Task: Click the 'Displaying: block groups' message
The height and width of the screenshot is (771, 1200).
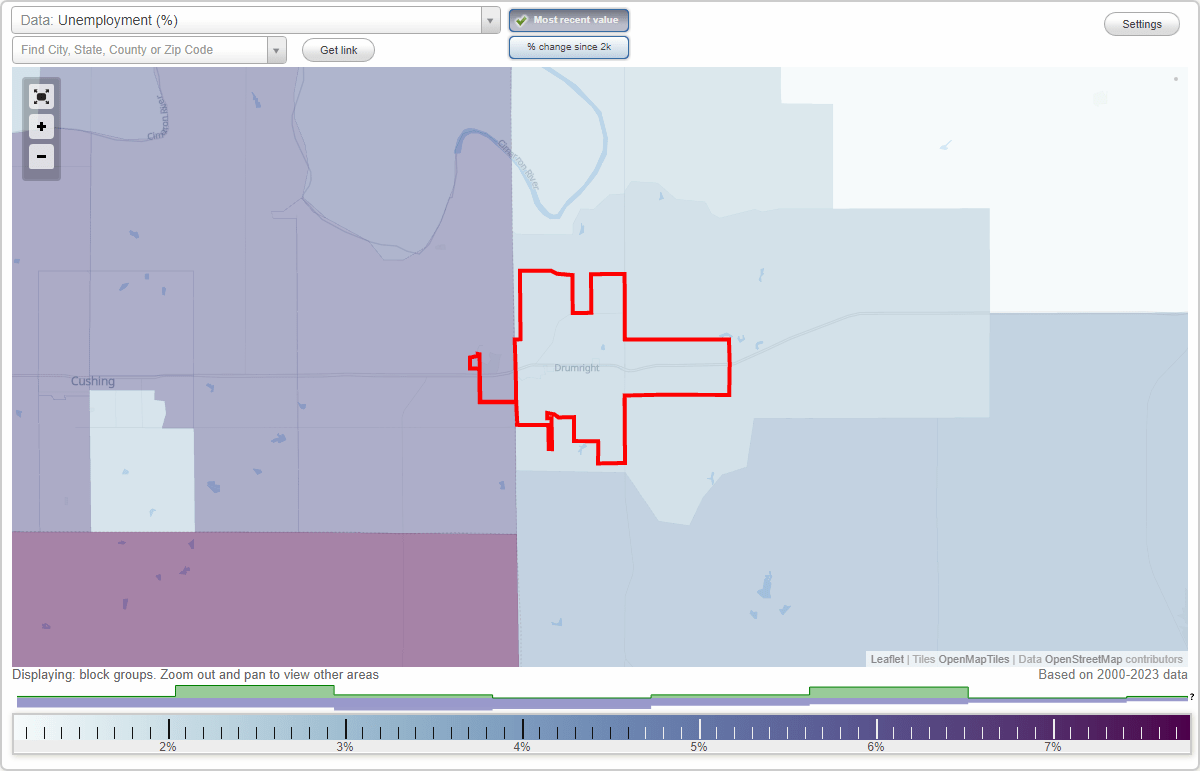Action: [x=196, y=675]
